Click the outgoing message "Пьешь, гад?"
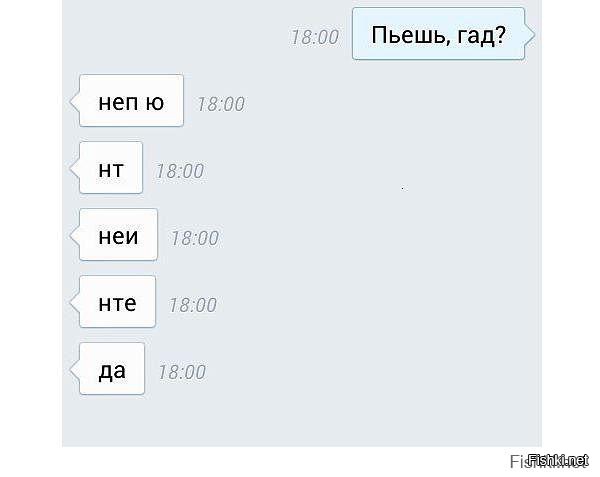Screen dimensions: 600x477 [438, 34]
